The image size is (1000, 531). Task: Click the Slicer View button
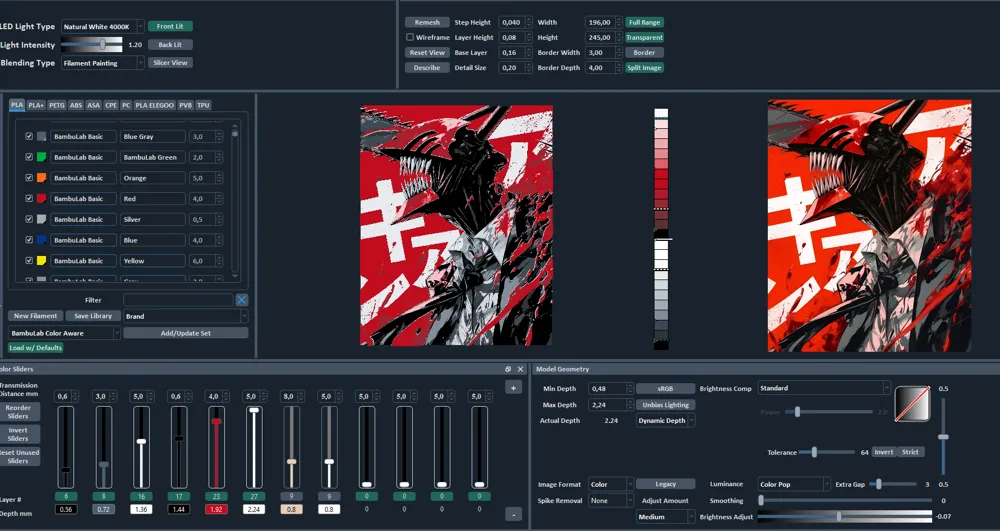pos(170,62)
